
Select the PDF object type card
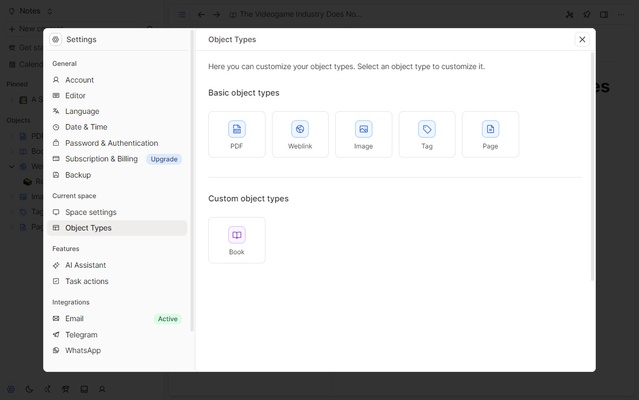pyautogui.click(x=237, y=134)
